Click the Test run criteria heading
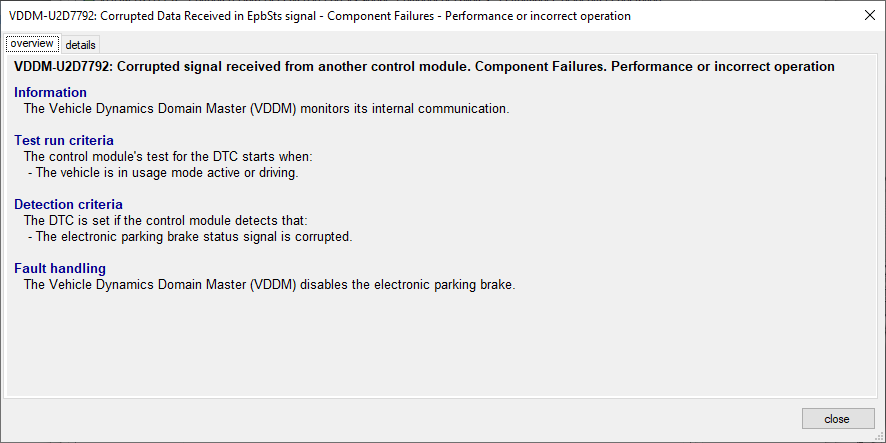 coord(64,140)
